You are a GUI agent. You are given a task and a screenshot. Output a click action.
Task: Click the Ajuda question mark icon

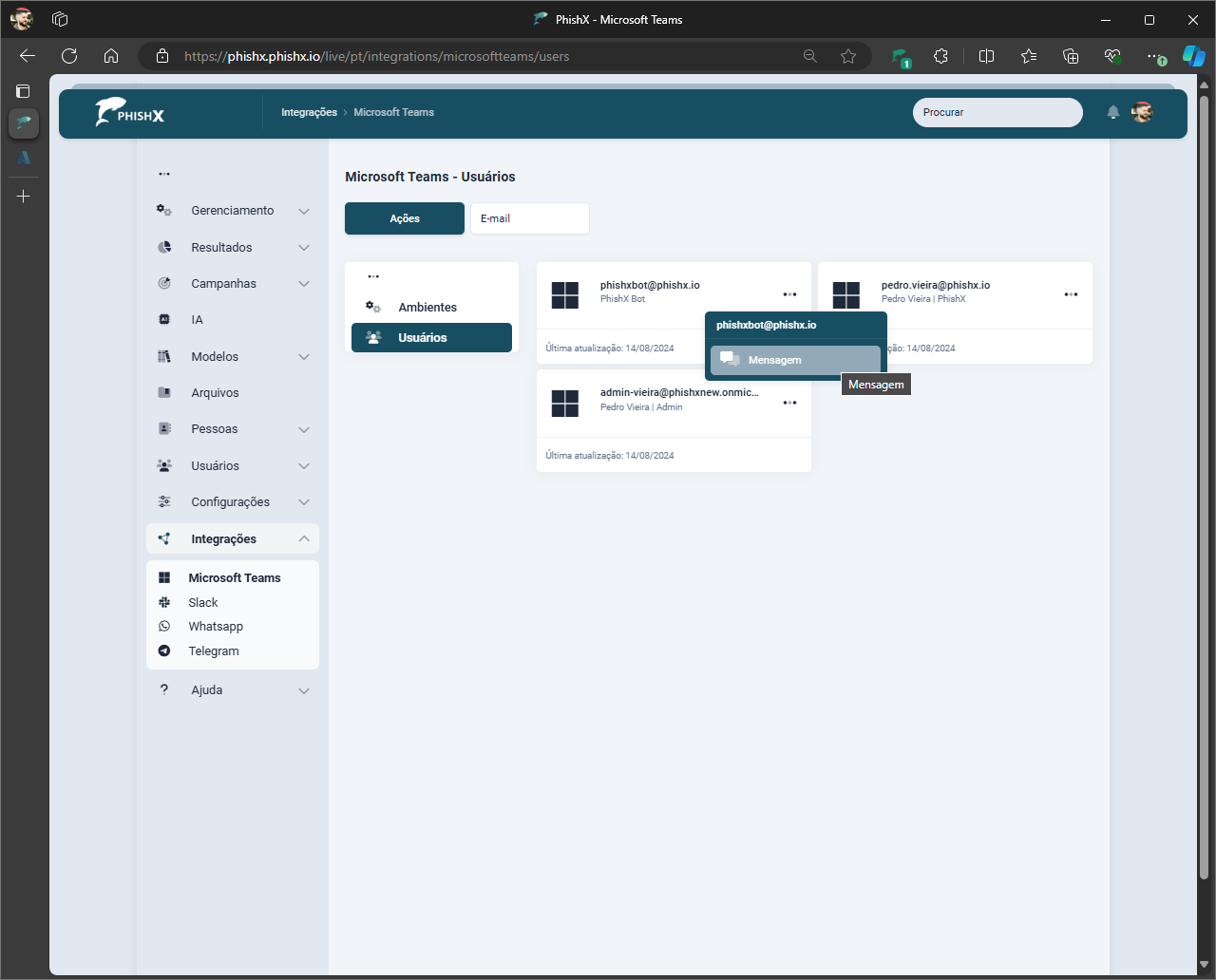pyautogui.click(x=164, y=690)
